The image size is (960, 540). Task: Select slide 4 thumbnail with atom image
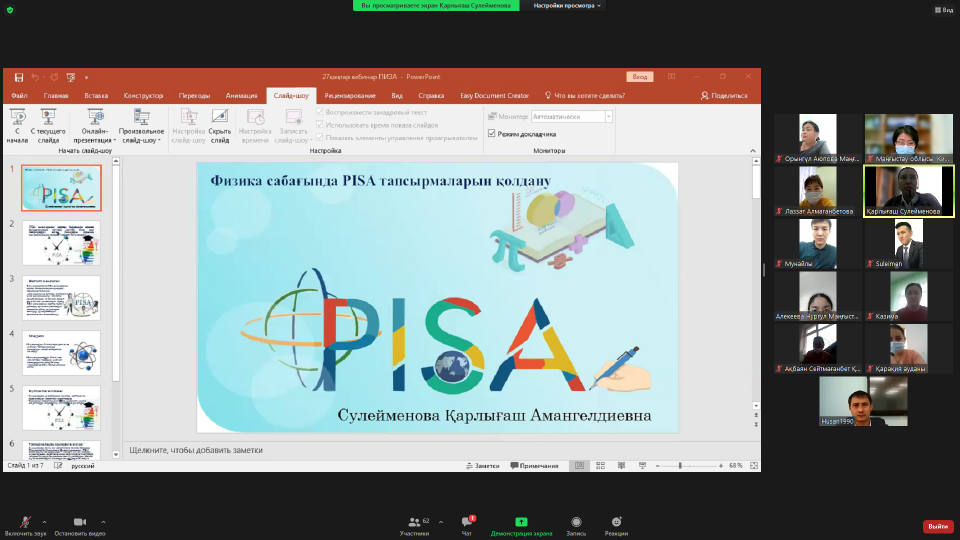(x=61, y=353)
